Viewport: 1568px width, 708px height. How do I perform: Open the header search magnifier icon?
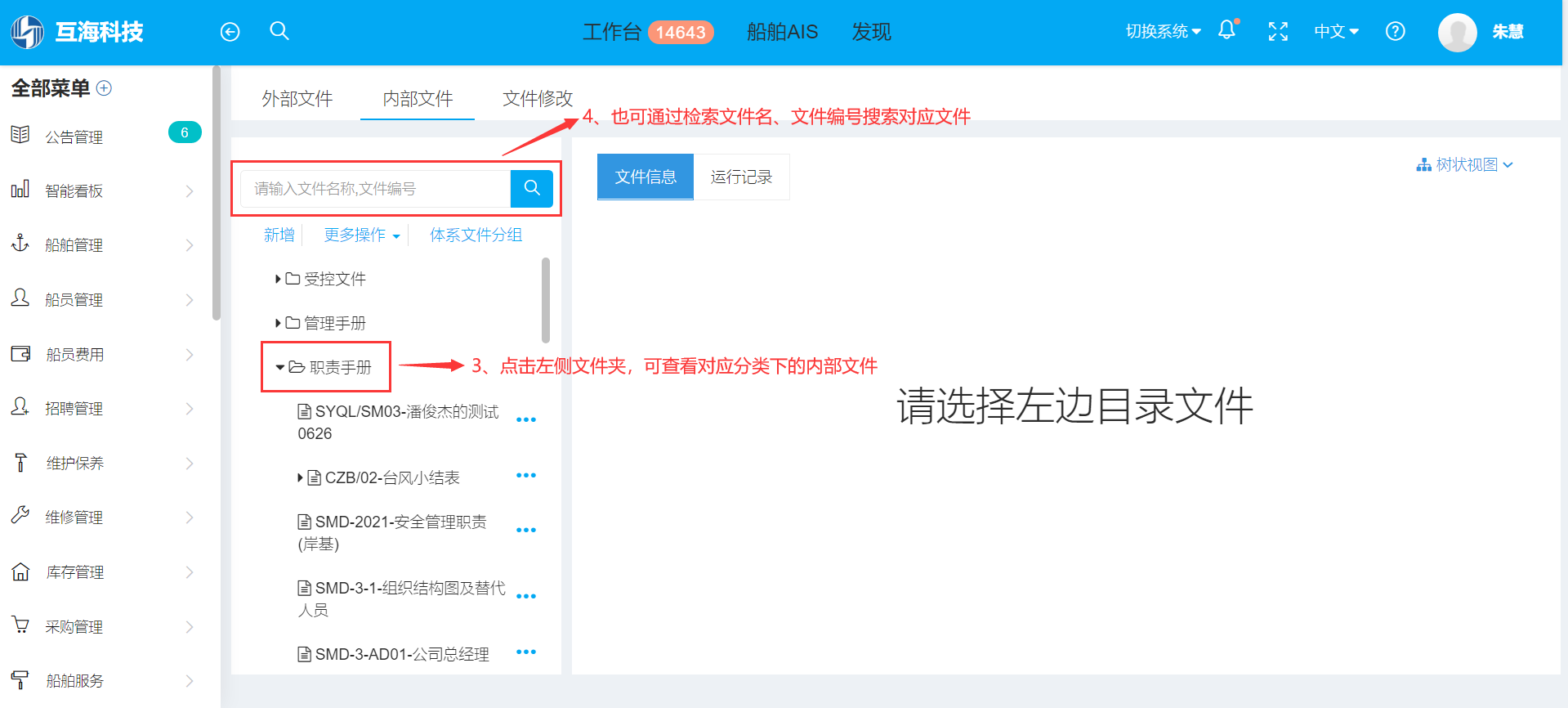coord(279,31)
